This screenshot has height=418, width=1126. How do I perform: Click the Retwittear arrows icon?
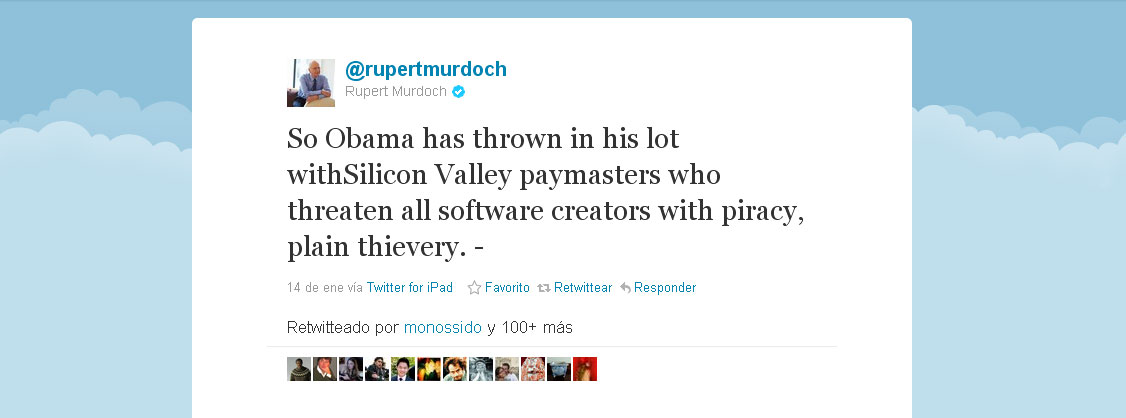[544, 288]
